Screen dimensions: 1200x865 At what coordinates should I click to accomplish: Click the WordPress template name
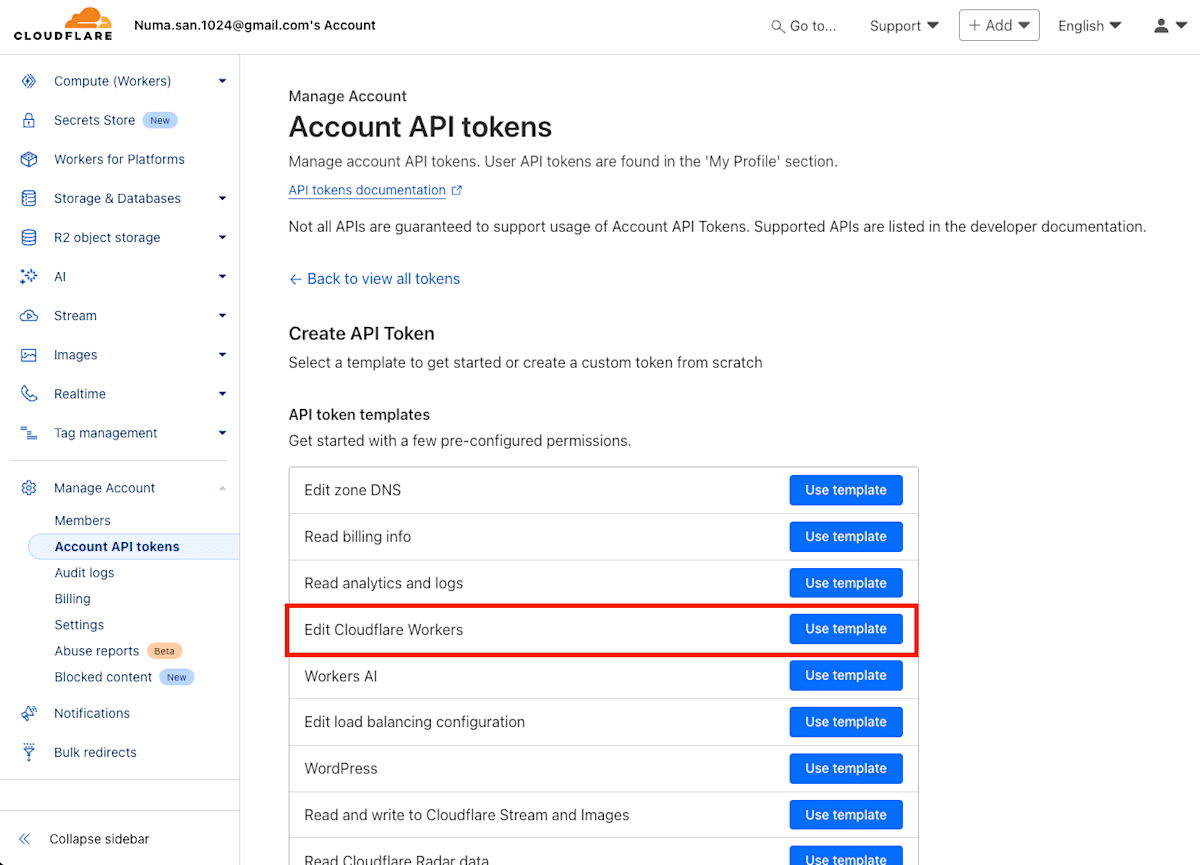pos(341,768)
